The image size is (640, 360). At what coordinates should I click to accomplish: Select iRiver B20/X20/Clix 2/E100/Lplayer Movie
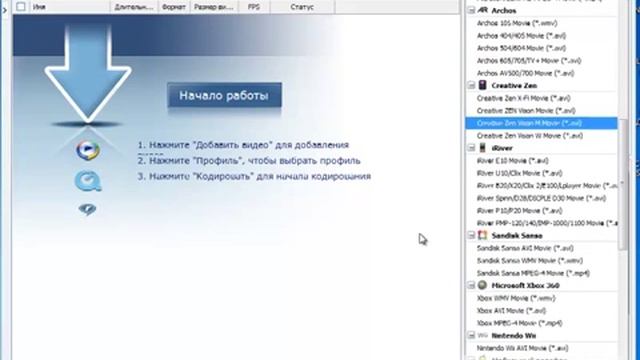tap(547, 186)
